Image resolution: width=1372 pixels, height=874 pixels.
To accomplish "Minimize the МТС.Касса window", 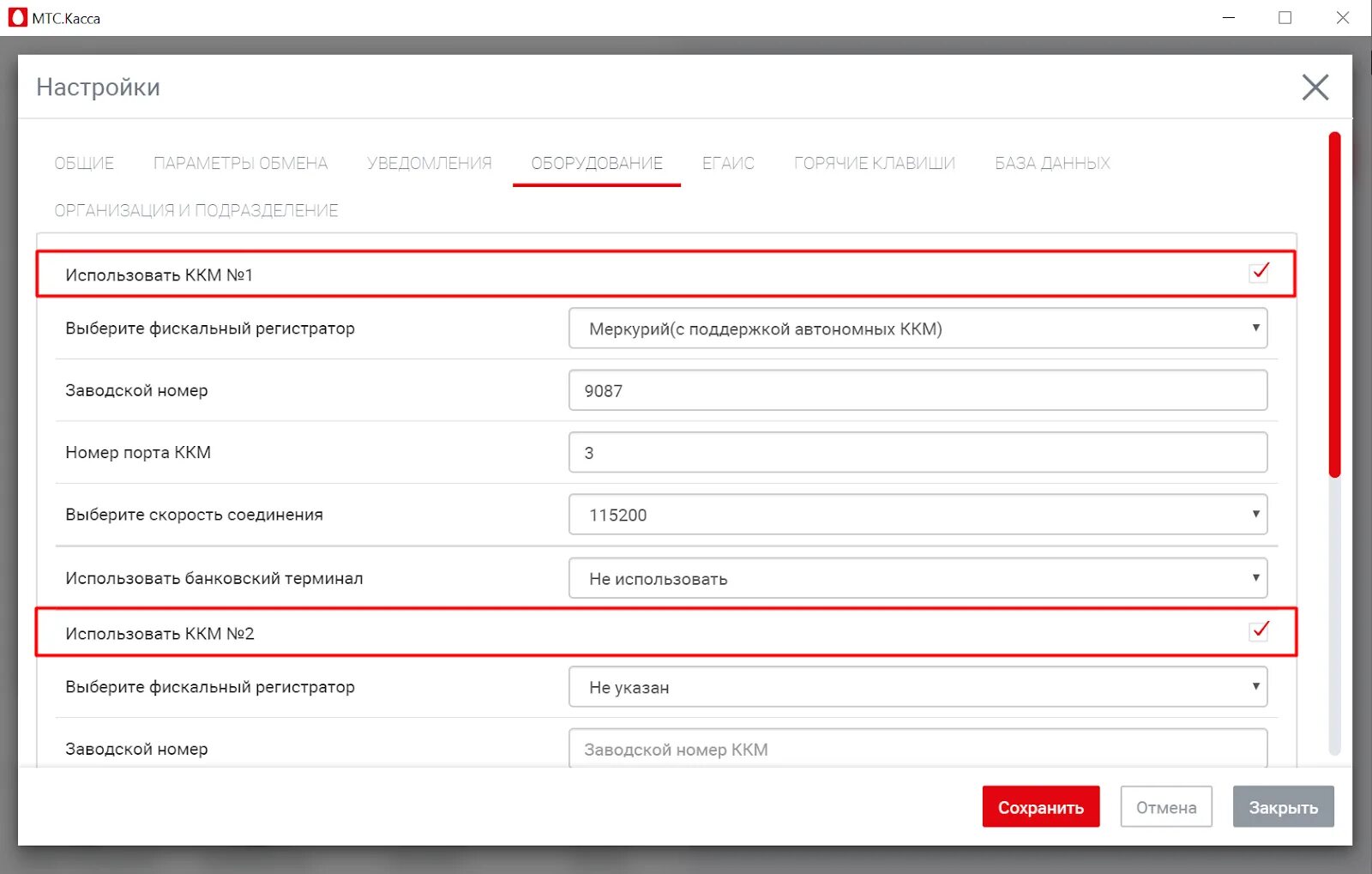I will tap(1229, 18).
